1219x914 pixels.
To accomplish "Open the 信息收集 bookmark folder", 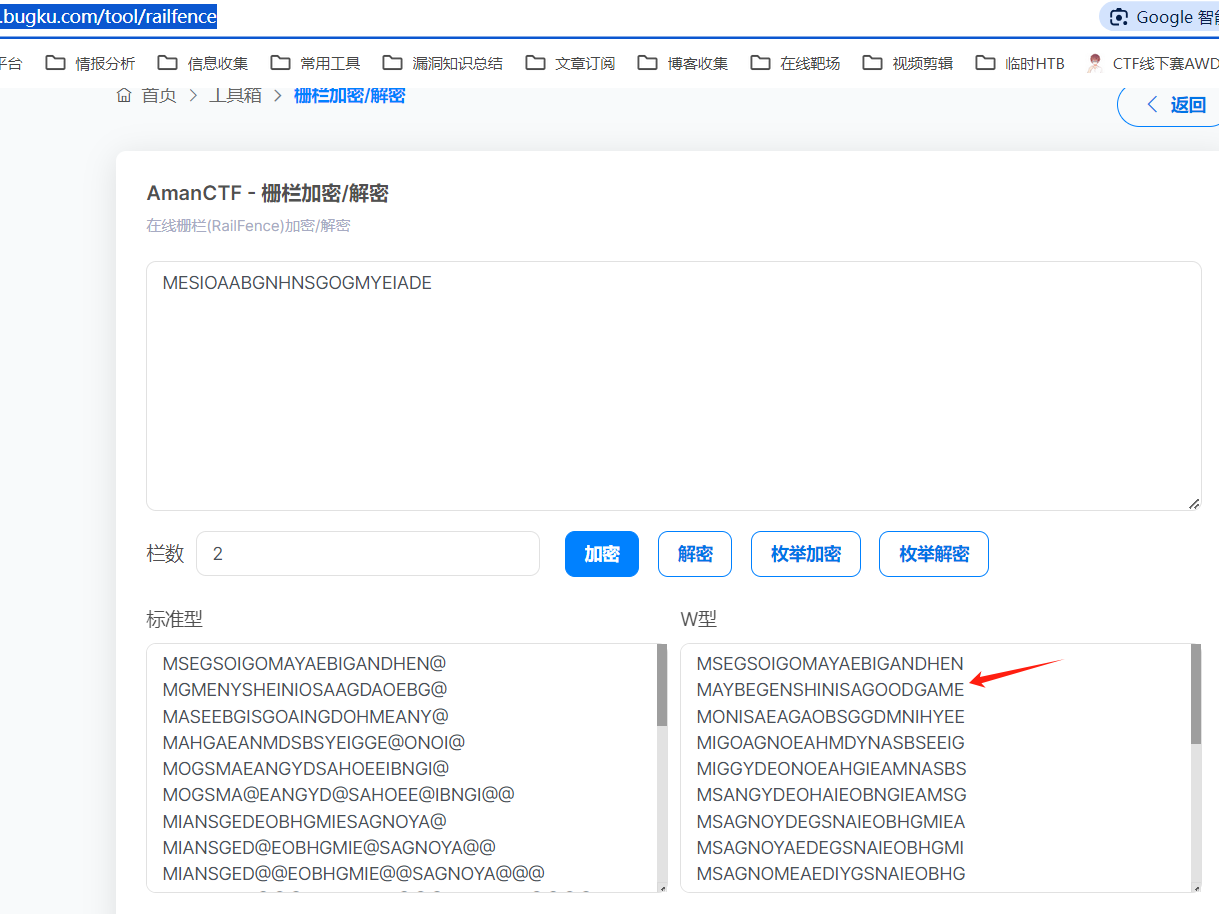I will (x=204, y=63).
